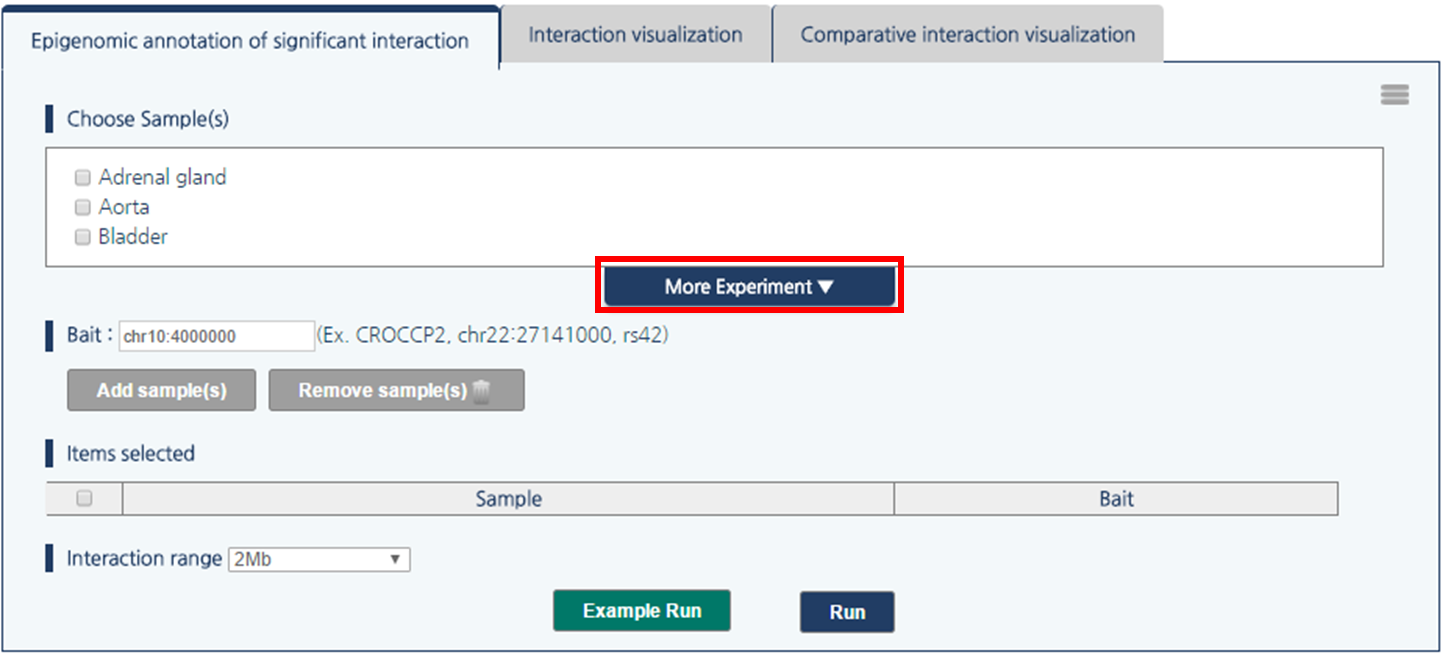
Task: Click the Items selected heading
Action: [131, 453]
